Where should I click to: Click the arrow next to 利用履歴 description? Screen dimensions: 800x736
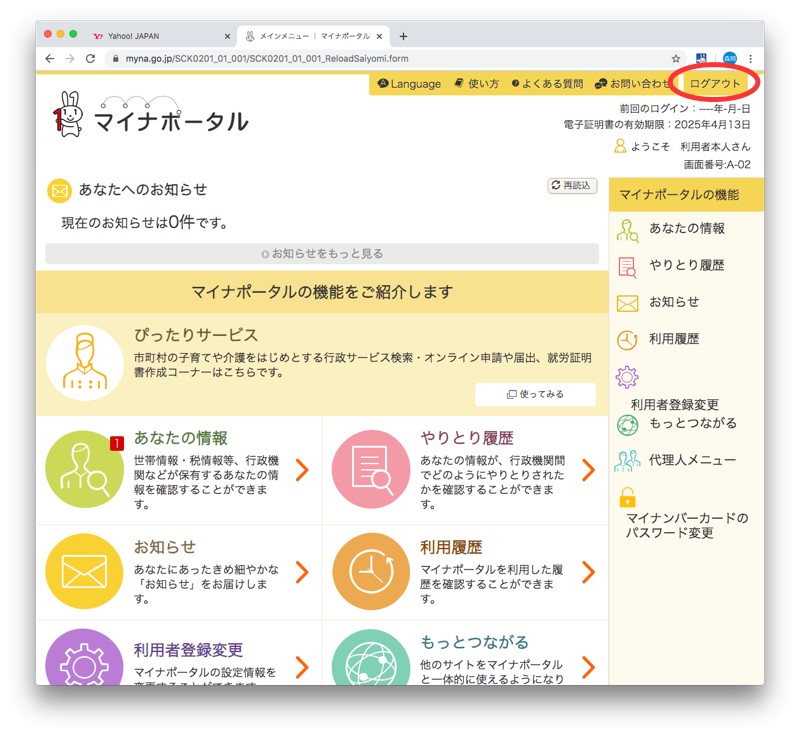588,572
